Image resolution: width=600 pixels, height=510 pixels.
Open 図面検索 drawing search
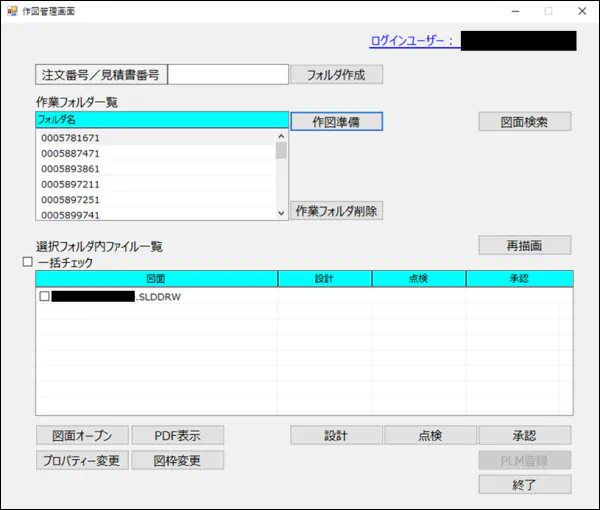(525, 122)
